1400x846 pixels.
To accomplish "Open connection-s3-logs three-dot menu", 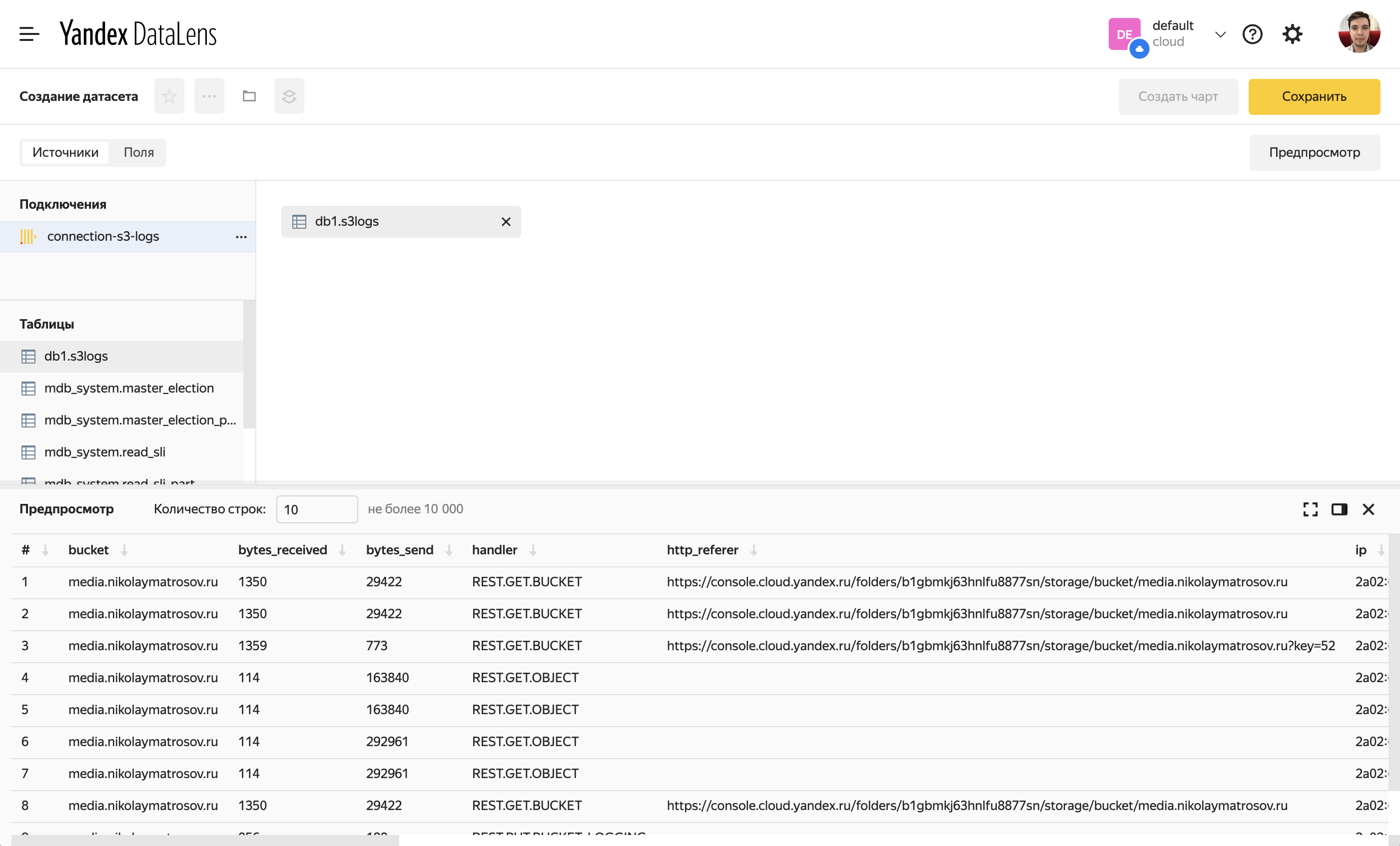I will coord(241,236).
